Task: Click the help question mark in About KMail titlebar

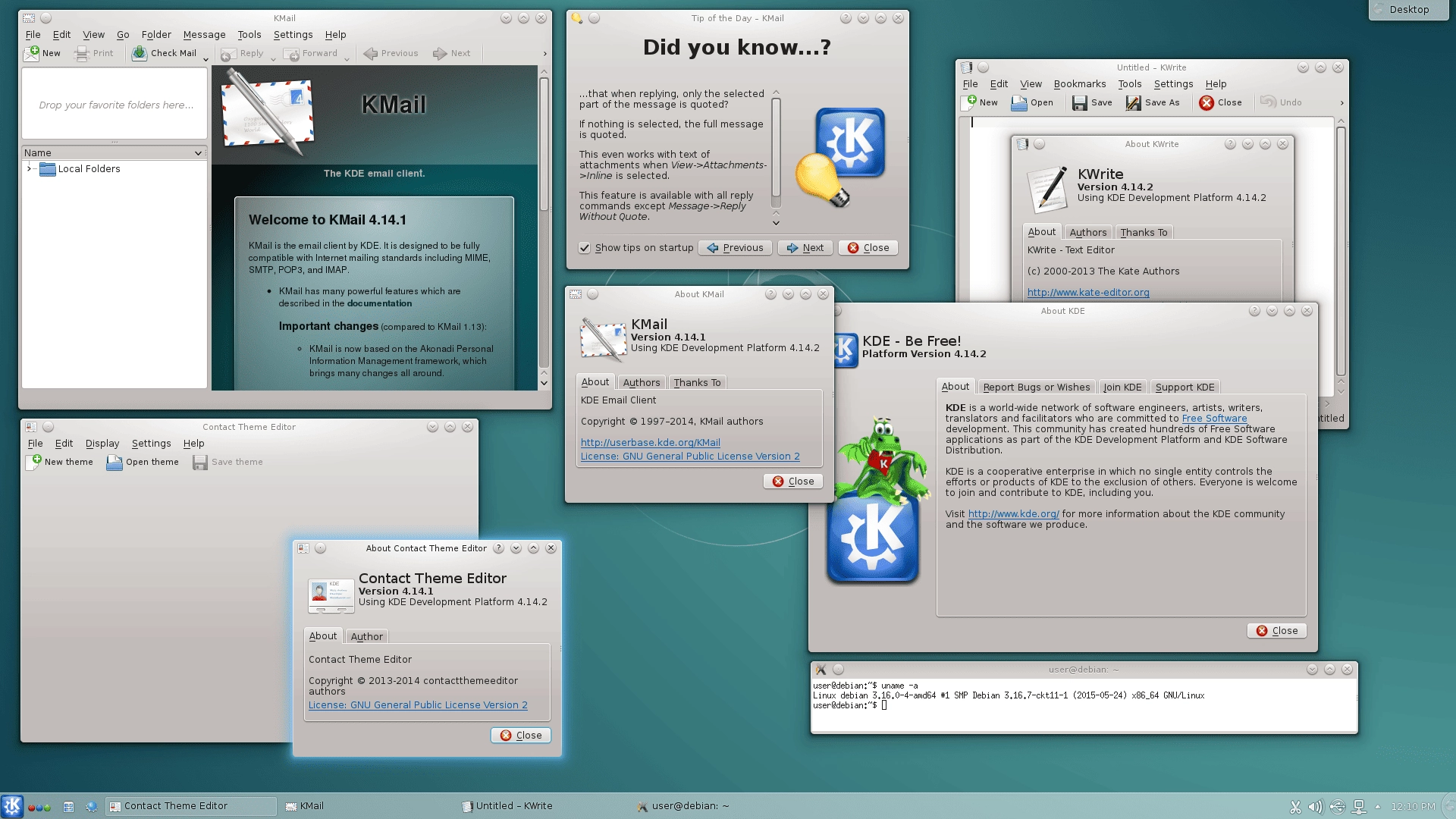Action: click(770, 294)
